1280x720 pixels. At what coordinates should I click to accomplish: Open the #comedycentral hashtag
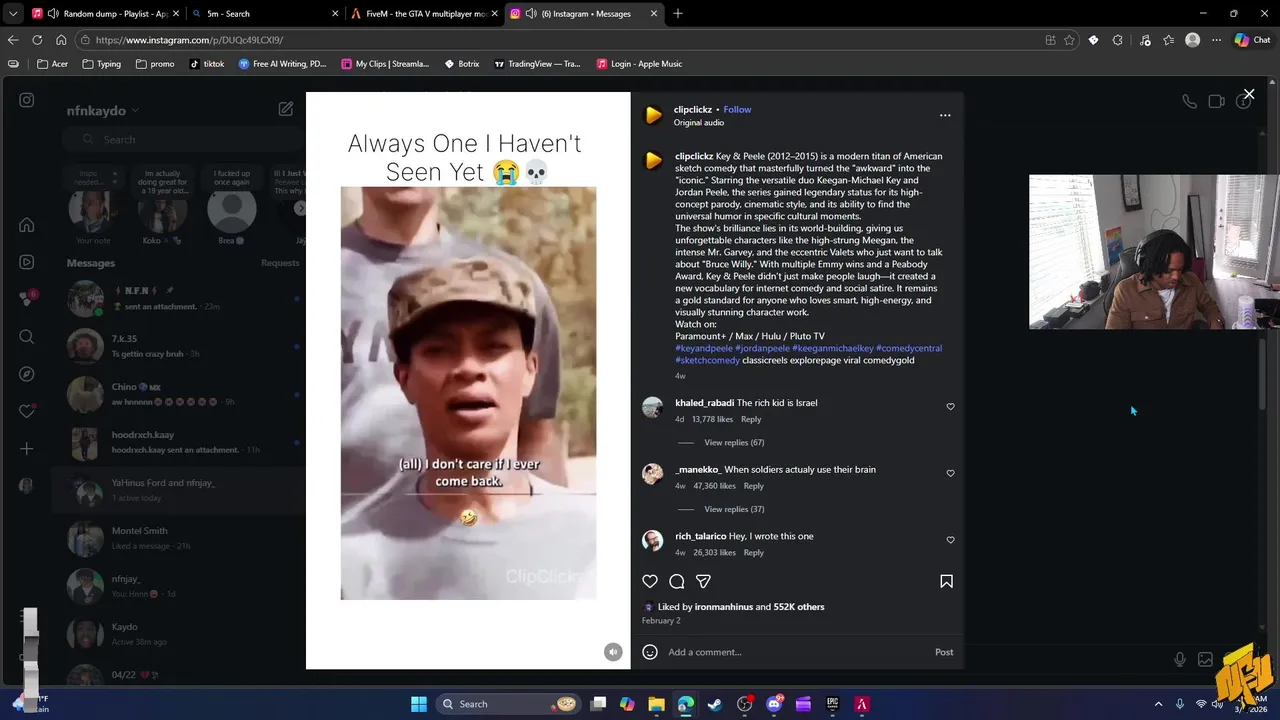pyautogui.click(x=909, y=348)
